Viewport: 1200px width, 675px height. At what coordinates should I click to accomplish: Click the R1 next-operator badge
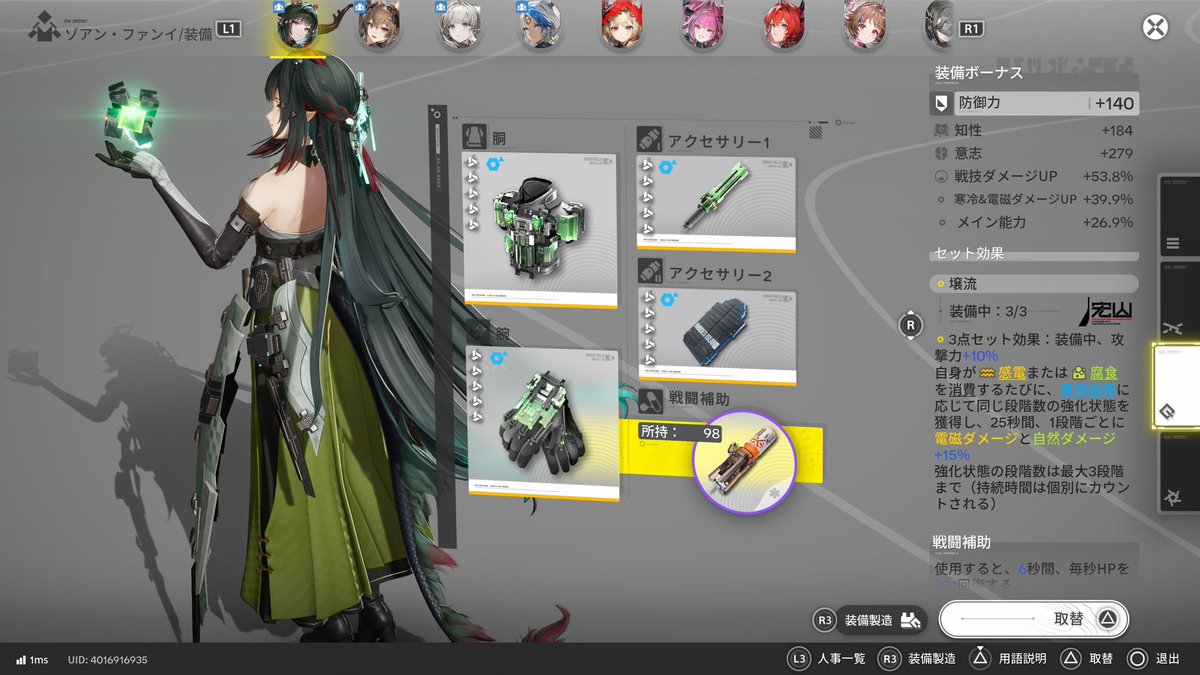pos(970,28)
